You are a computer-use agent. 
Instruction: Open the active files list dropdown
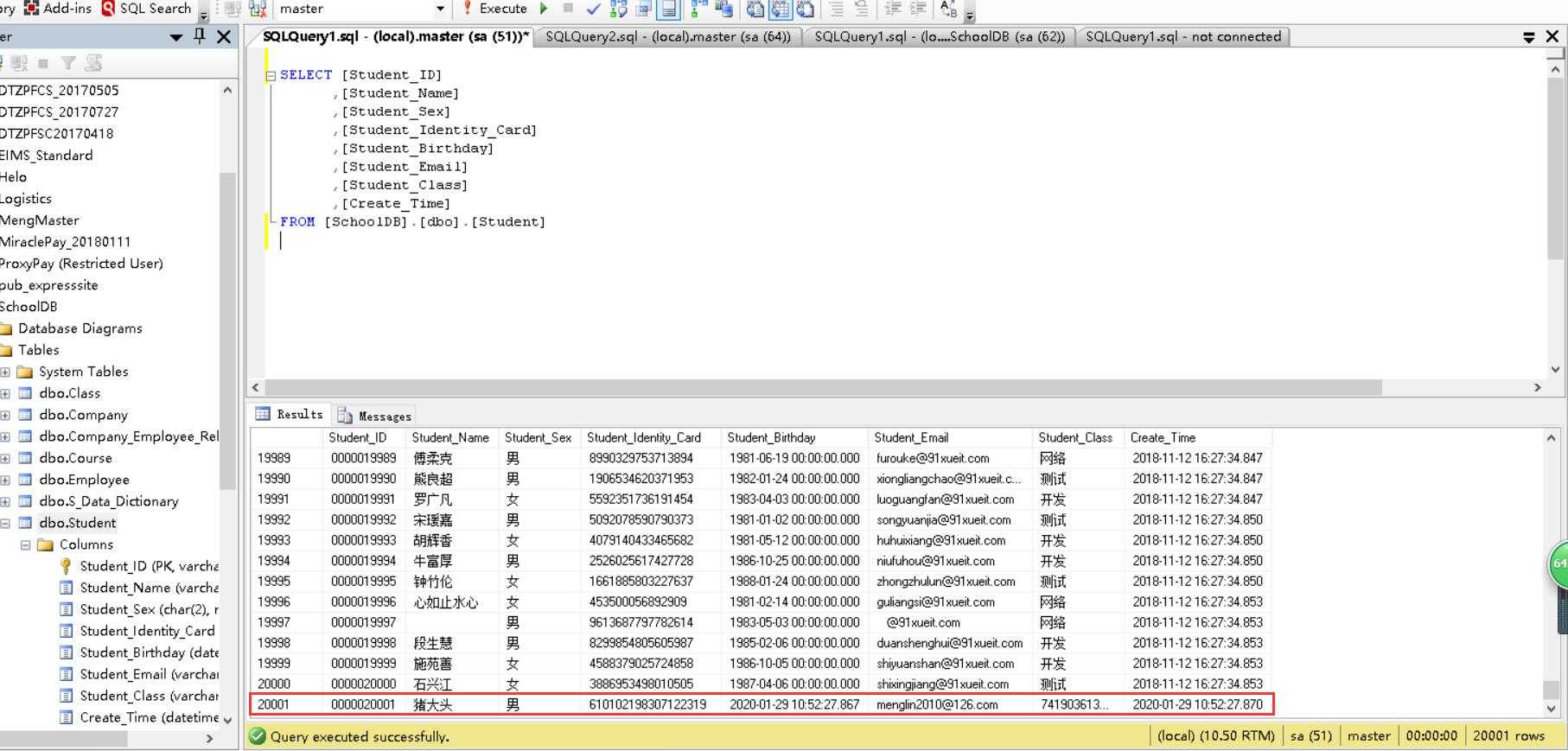1528,37
